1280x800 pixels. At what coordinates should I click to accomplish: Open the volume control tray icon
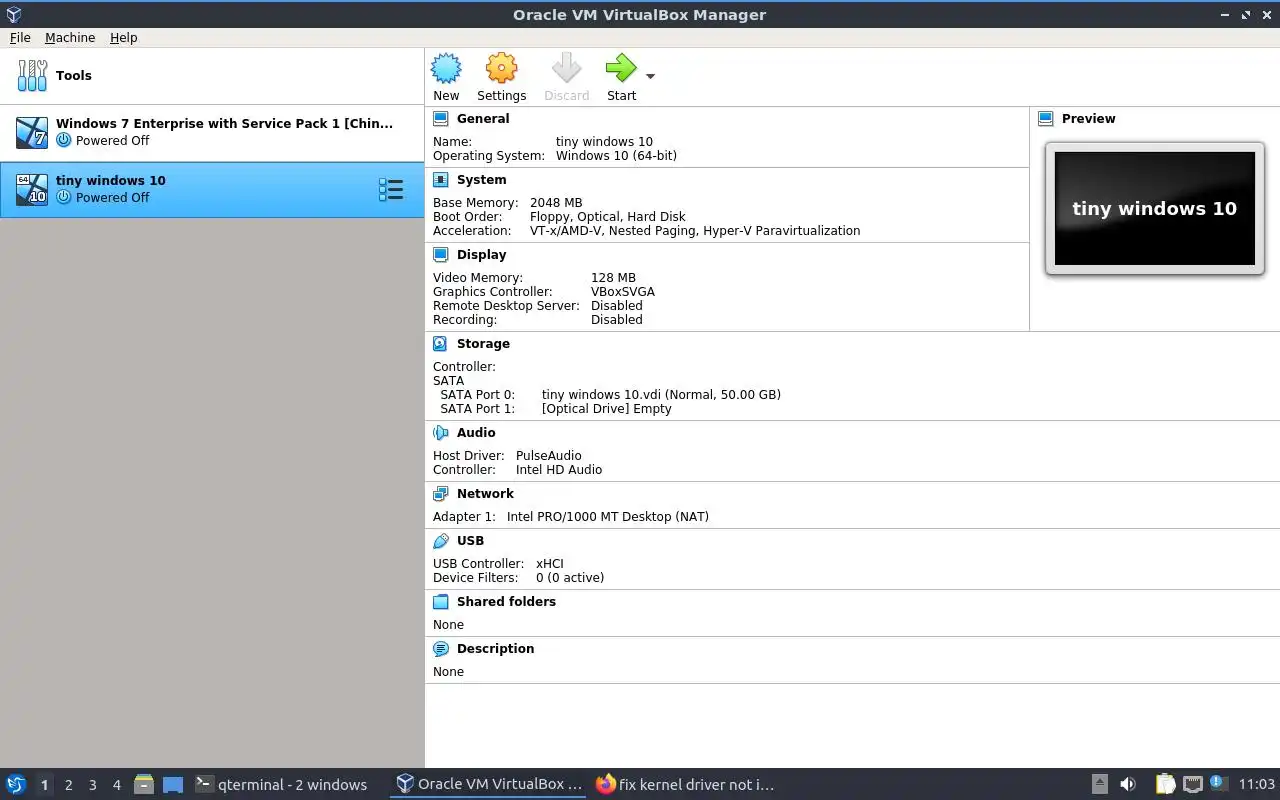(1128, 785)
